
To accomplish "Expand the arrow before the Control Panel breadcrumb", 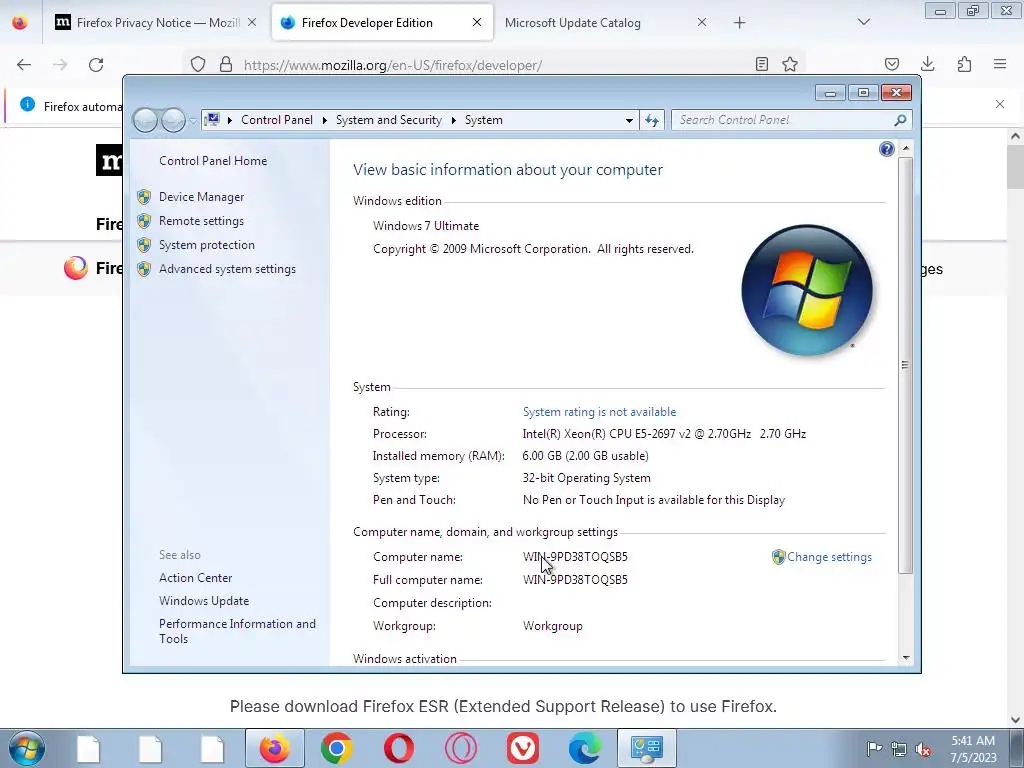I will point(230,120).
